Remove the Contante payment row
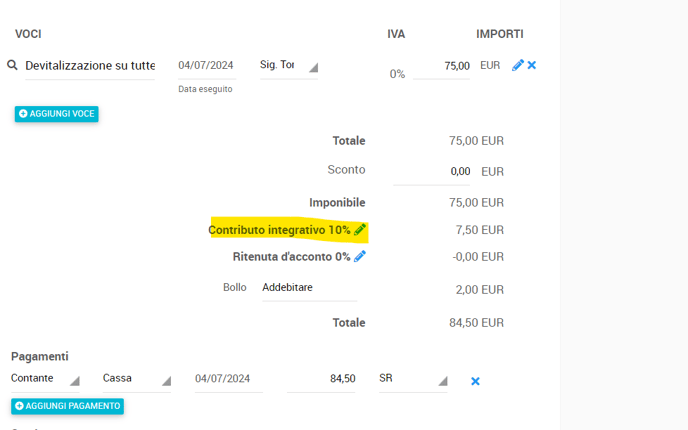The width and height of the screenshot is (688, 430). 475,381
